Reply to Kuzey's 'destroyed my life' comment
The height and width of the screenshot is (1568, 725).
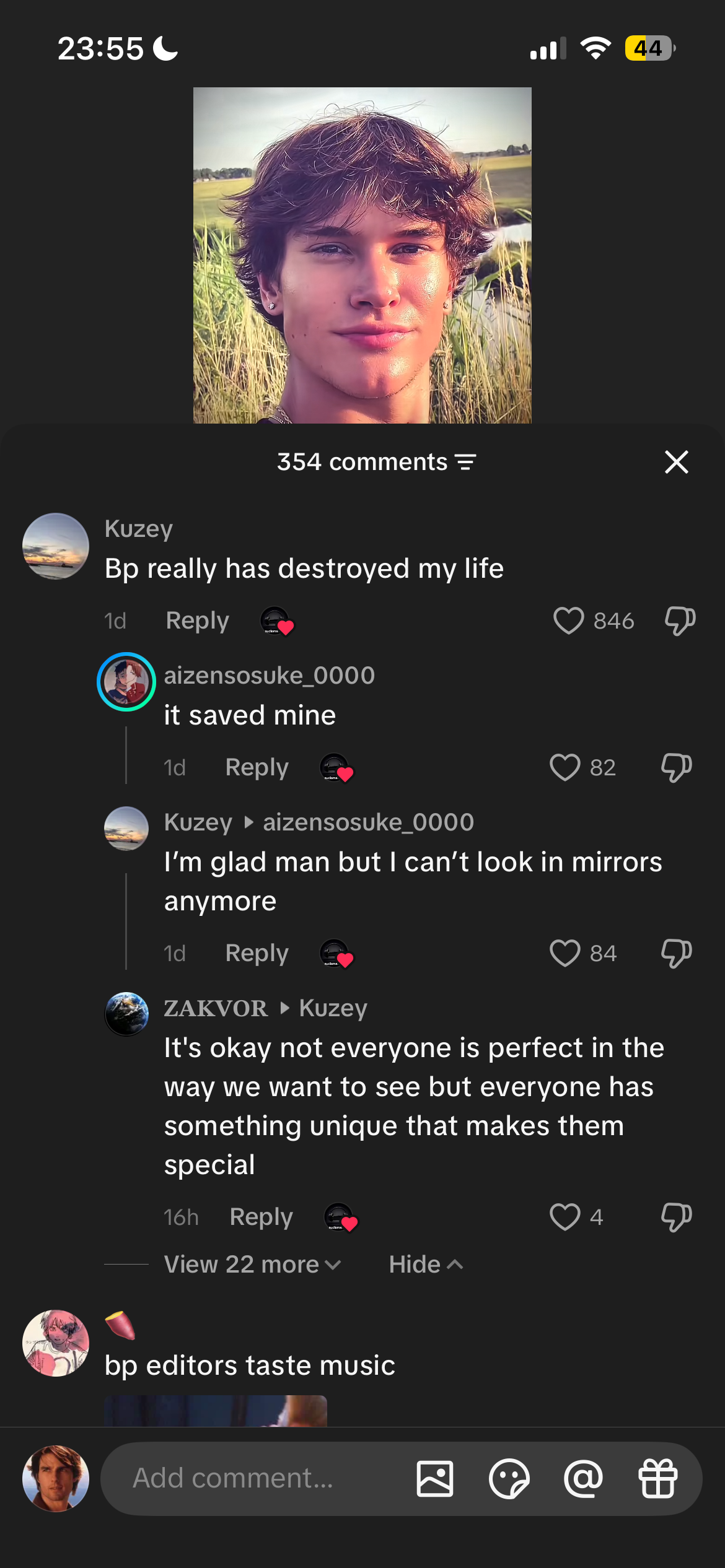tap(197, 621)
